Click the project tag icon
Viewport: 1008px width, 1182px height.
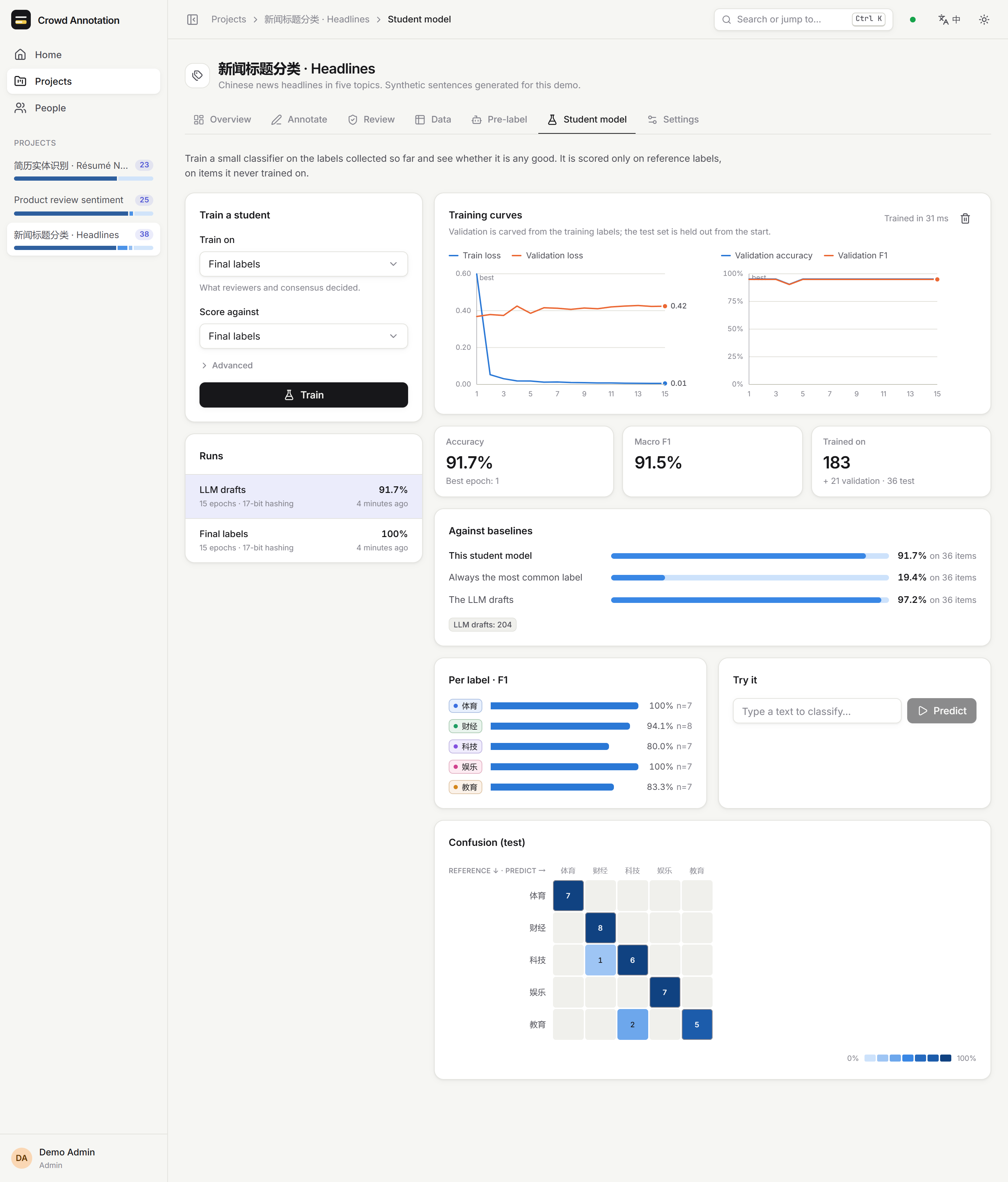pyautogui.click(x=197, y=75)
